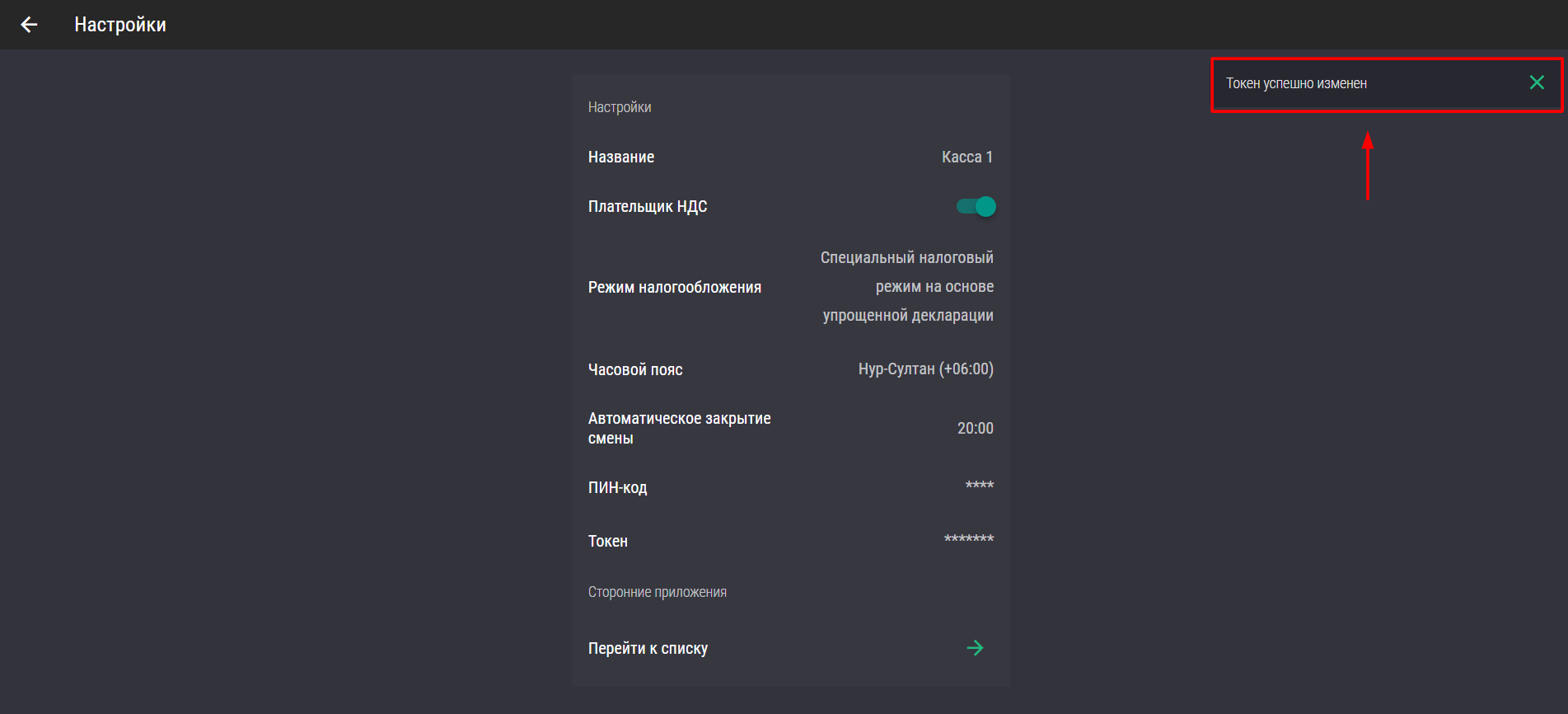
Task: Dismiss the token changed notification
Action: click(1537, 82)
